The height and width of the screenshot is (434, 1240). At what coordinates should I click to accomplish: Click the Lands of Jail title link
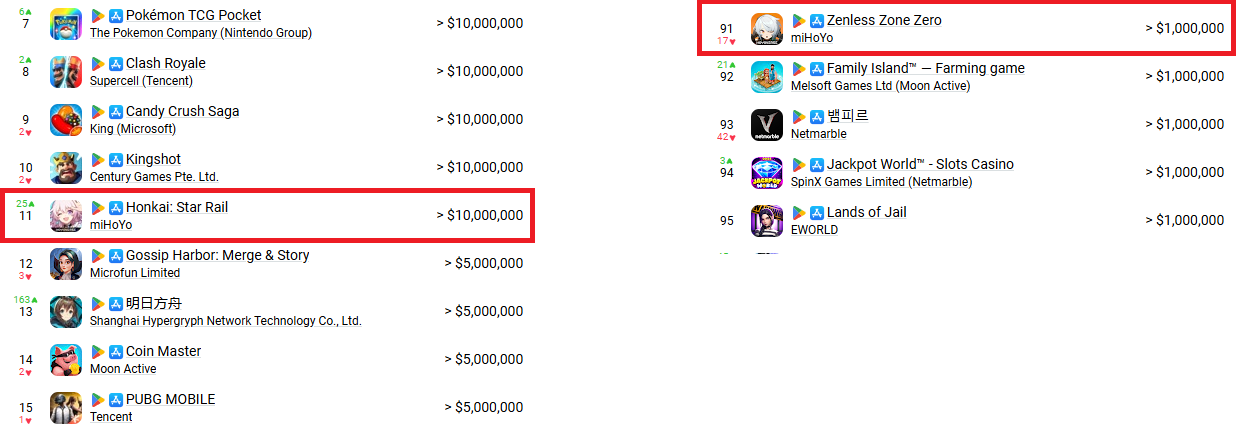pyautogui.click(x=867, y=212)
